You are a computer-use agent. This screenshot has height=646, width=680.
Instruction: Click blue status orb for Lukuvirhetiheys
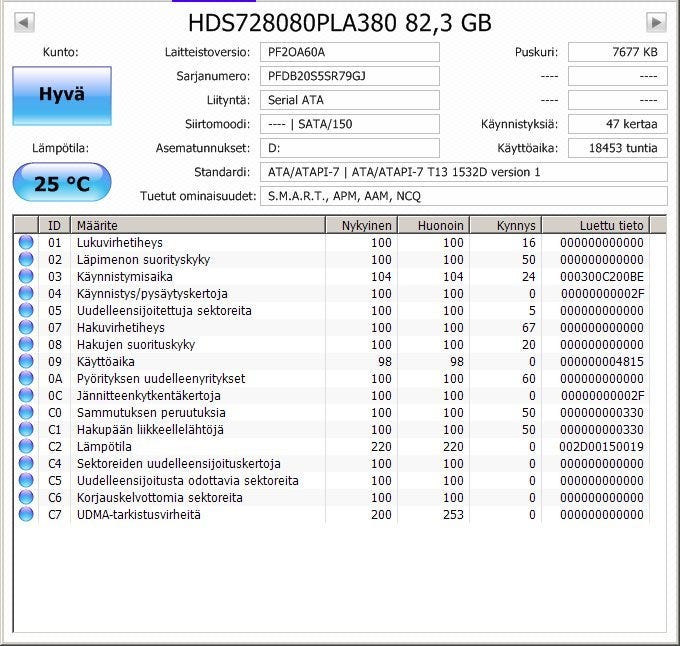click(x=26, y=242)
